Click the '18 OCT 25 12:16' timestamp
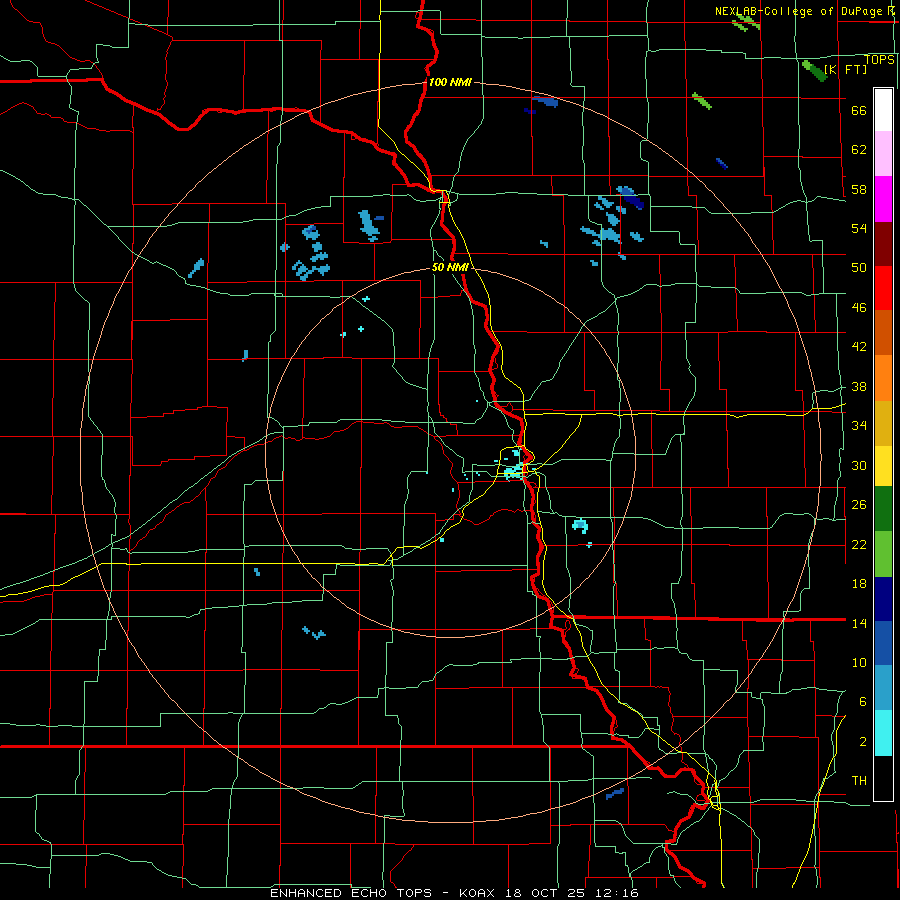This screenshot has height=900, width=900. 572,893
